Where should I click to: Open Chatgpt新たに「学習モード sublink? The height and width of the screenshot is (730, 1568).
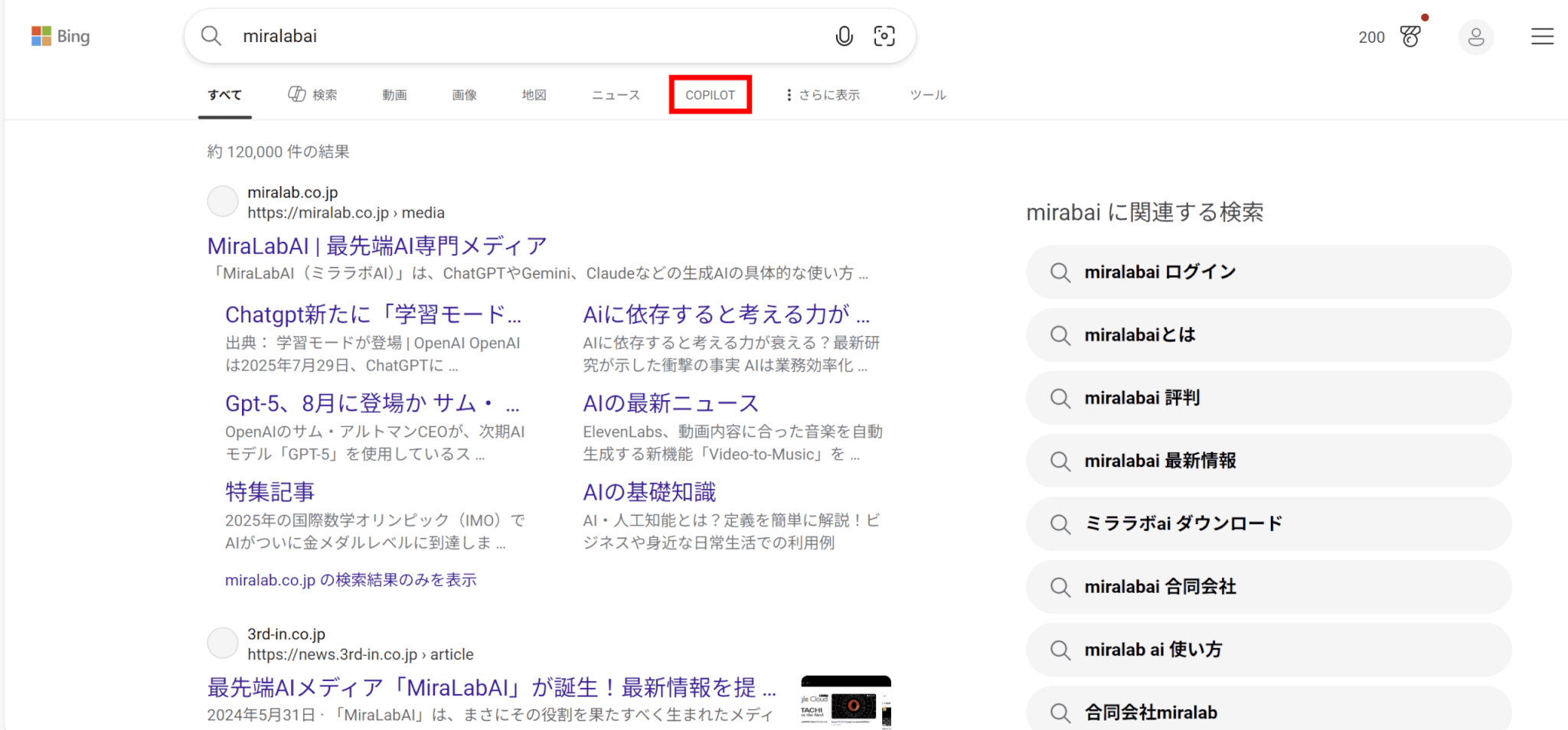[x=373, y=314]
